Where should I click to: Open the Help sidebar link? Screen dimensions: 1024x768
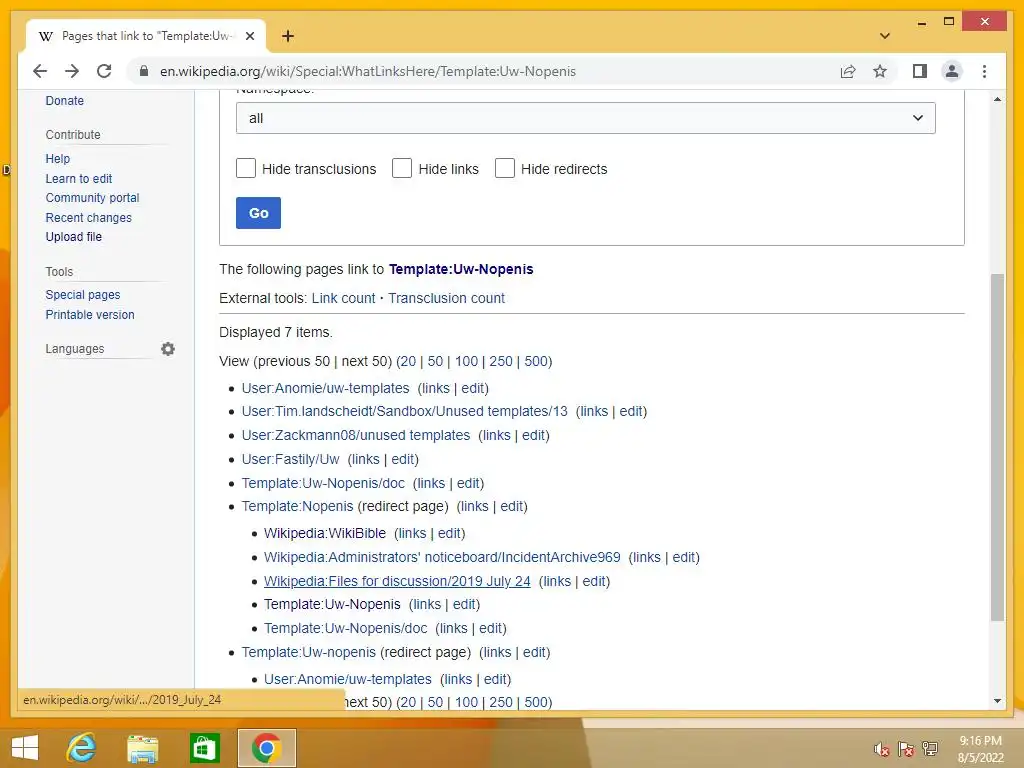[57, 159]
